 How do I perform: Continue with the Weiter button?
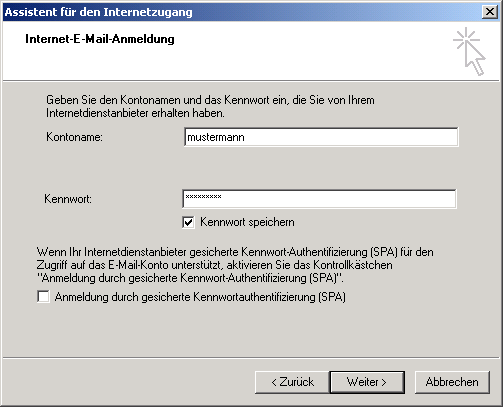pyautogui.click(x=367, y=382)
